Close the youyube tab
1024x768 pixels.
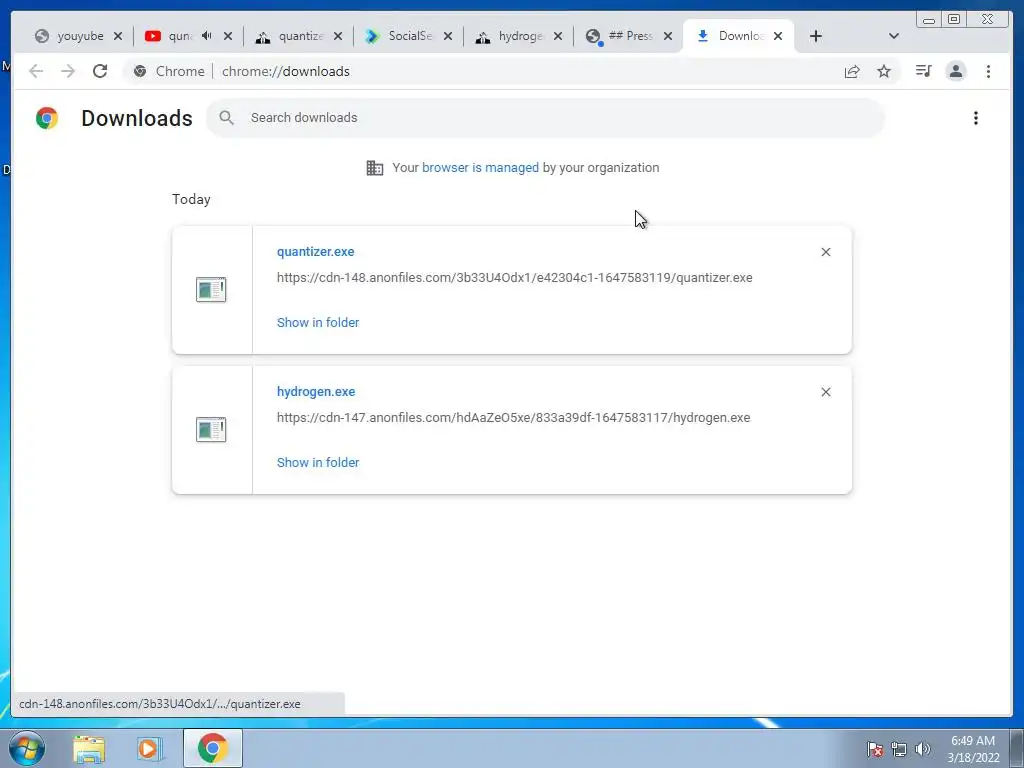pyautogui.click(x=118, y=36)
